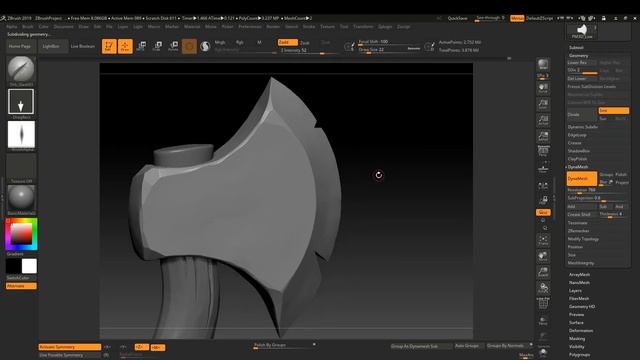640x360 pixels.
Task: Click the BPR render icon
Action: coord(543,64)
